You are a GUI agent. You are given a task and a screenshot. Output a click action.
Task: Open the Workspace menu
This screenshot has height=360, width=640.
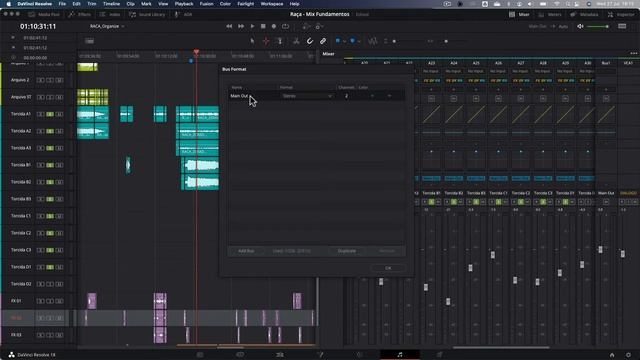272,4
